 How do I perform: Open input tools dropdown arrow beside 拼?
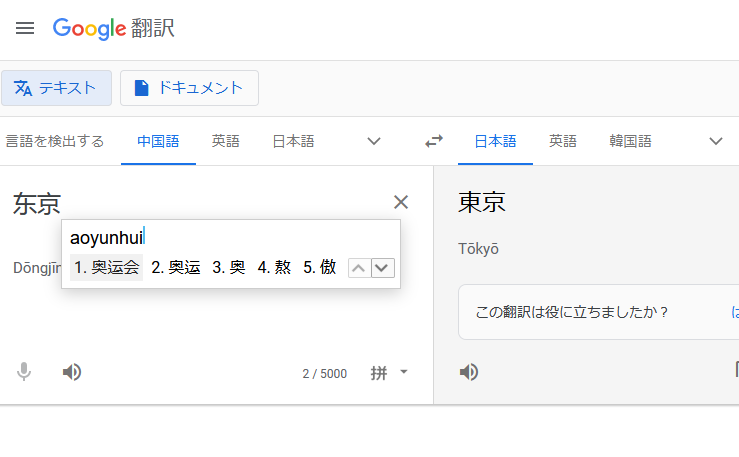[x=404, y=372]
